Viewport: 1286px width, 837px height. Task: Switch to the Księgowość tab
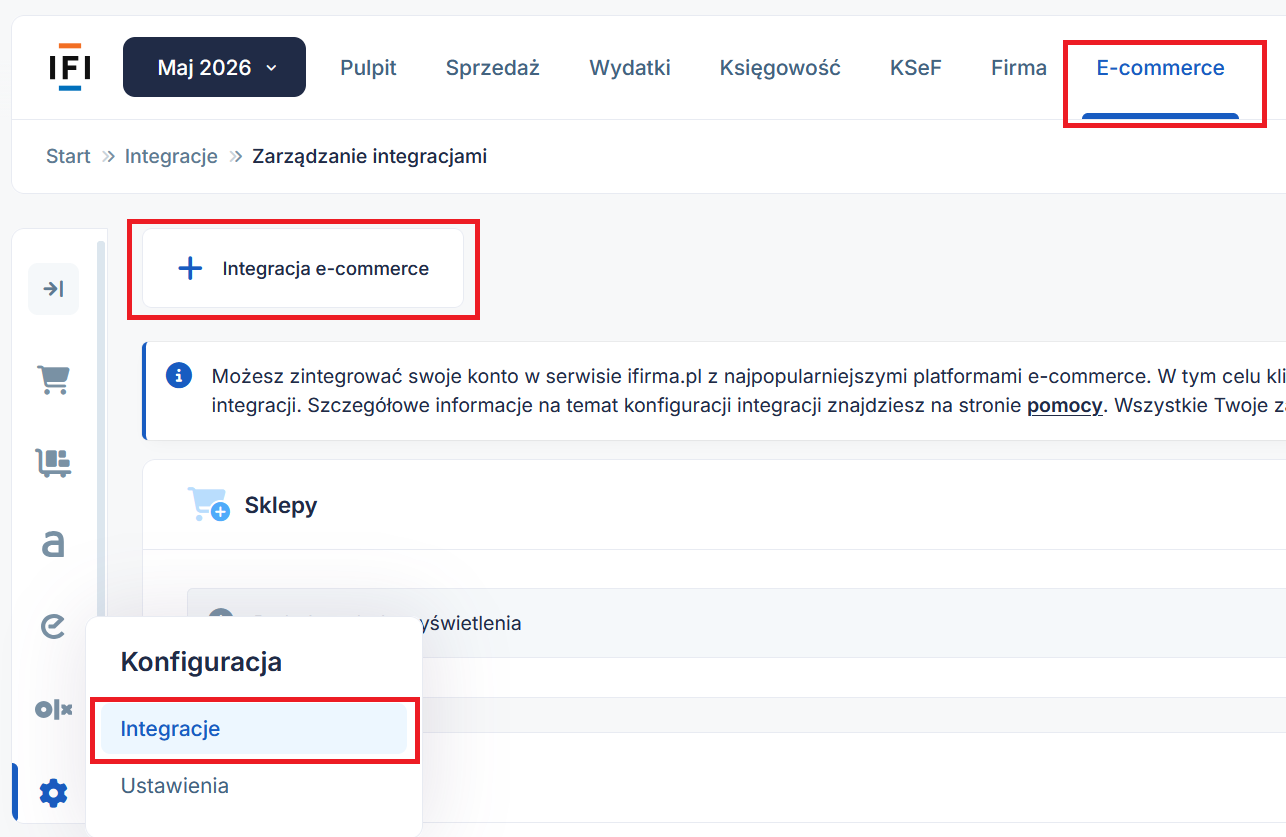tap(780, 68)
